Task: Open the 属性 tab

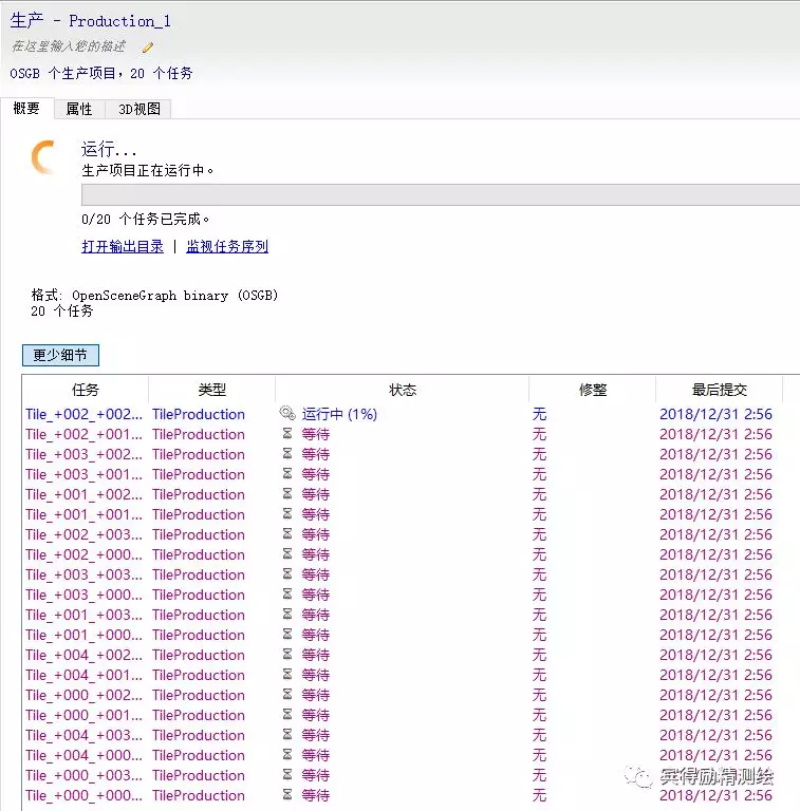Action: point(79,109)
